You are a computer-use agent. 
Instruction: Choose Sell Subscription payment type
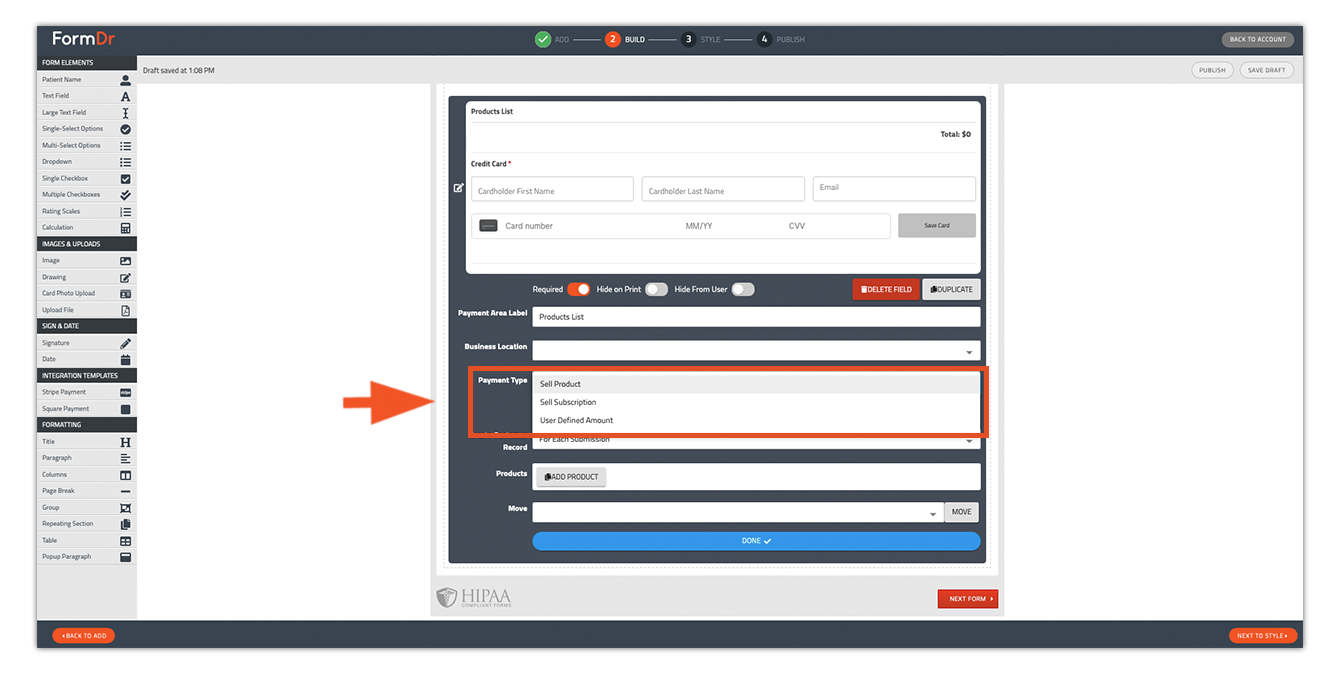[756, 402]
